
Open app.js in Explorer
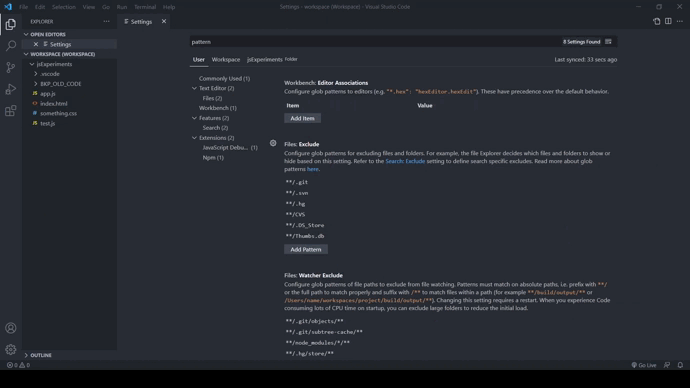(x=48, y=94)
